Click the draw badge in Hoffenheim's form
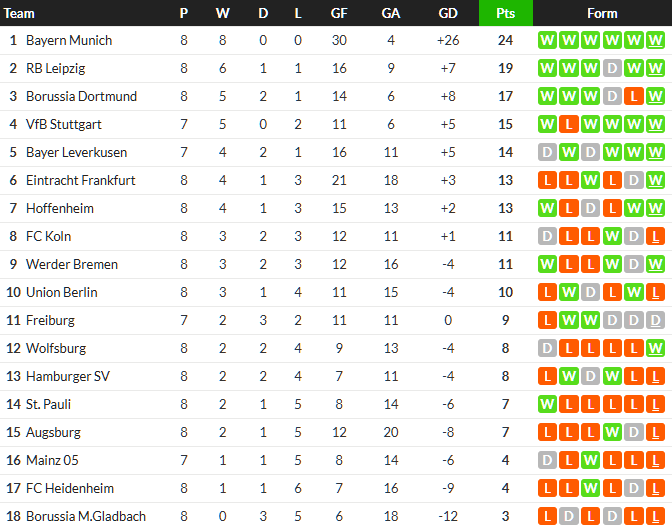672x526 pixels. click(590, 209)
